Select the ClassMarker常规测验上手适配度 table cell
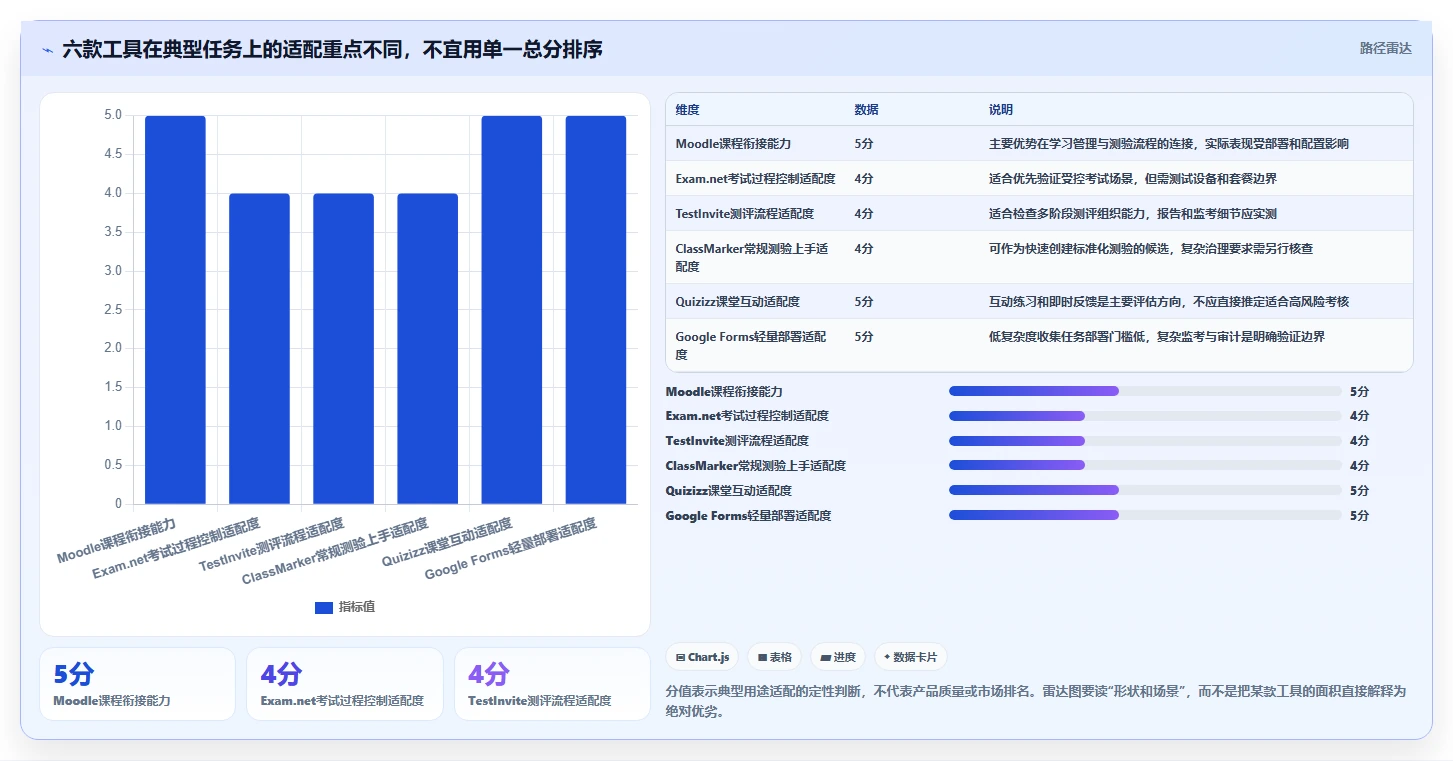Viewport: 1453px width, 761px height. point(752,258)
